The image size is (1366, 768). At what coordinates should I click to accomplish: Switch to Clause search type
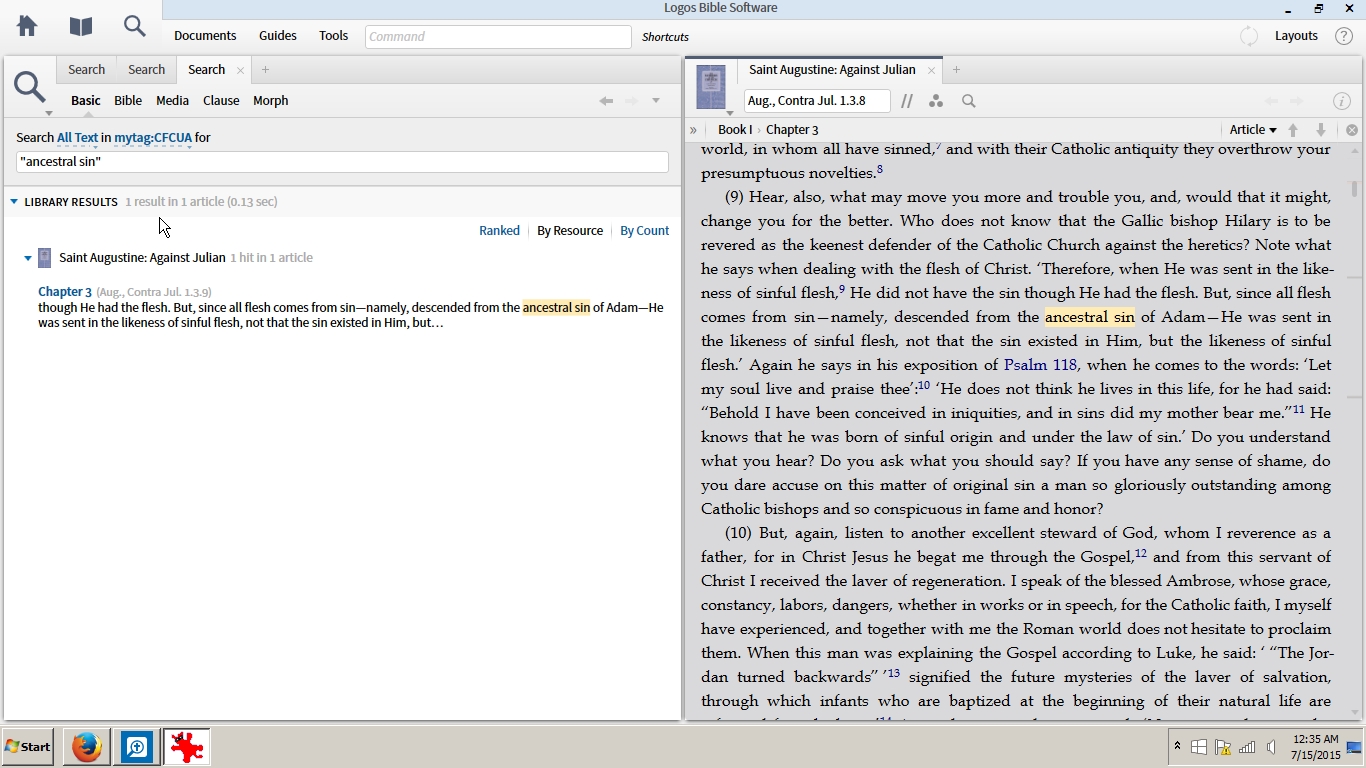click(221, 101)
